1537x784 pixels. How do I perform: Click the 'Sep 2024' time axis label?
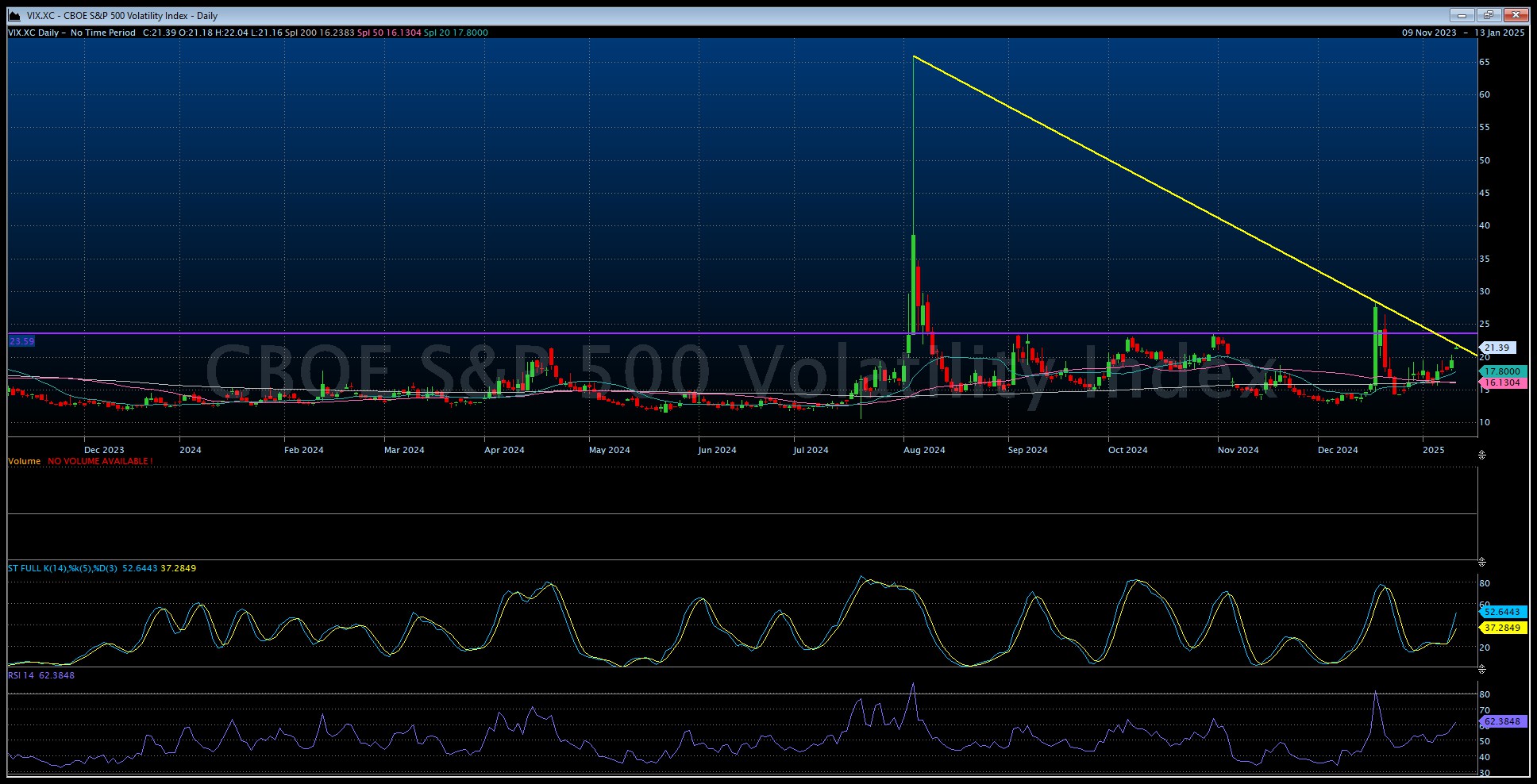point(1028,450)
